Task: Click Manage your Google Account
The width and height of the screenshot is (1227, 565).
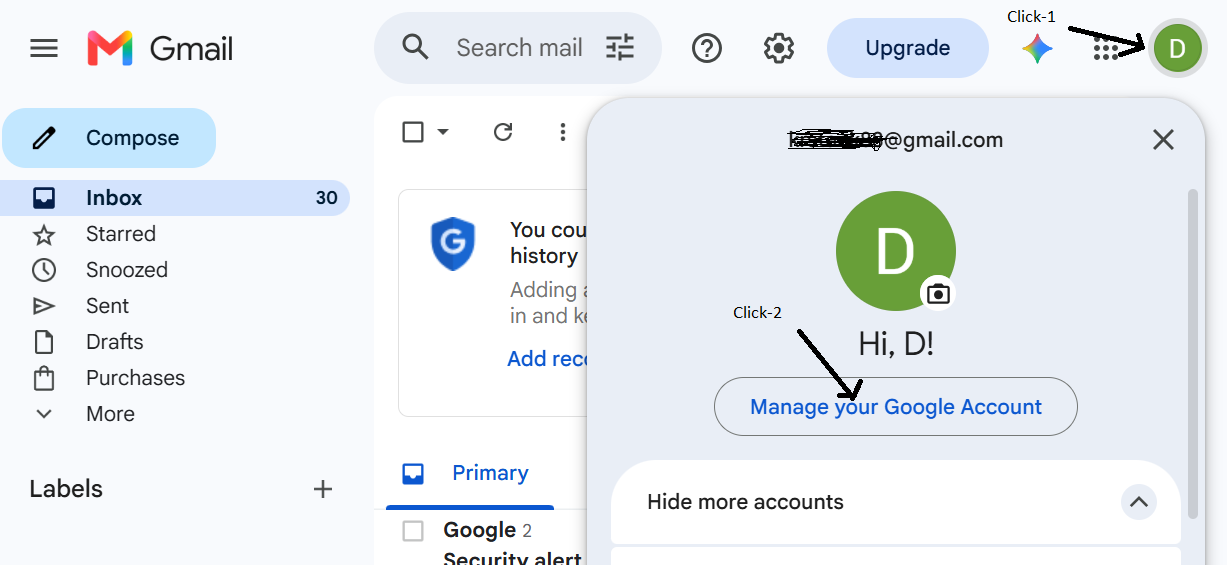Action: pos(896,407)
